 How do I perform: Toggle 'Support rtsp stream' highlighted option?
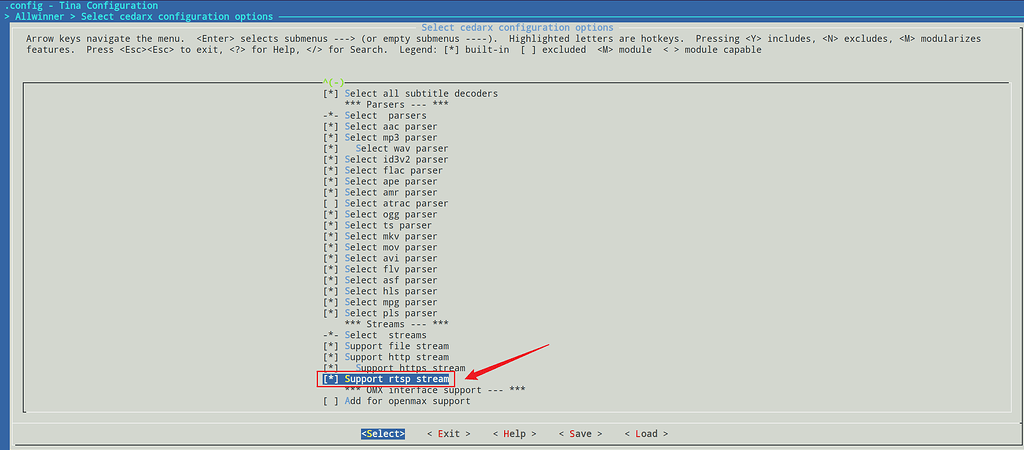396,379
